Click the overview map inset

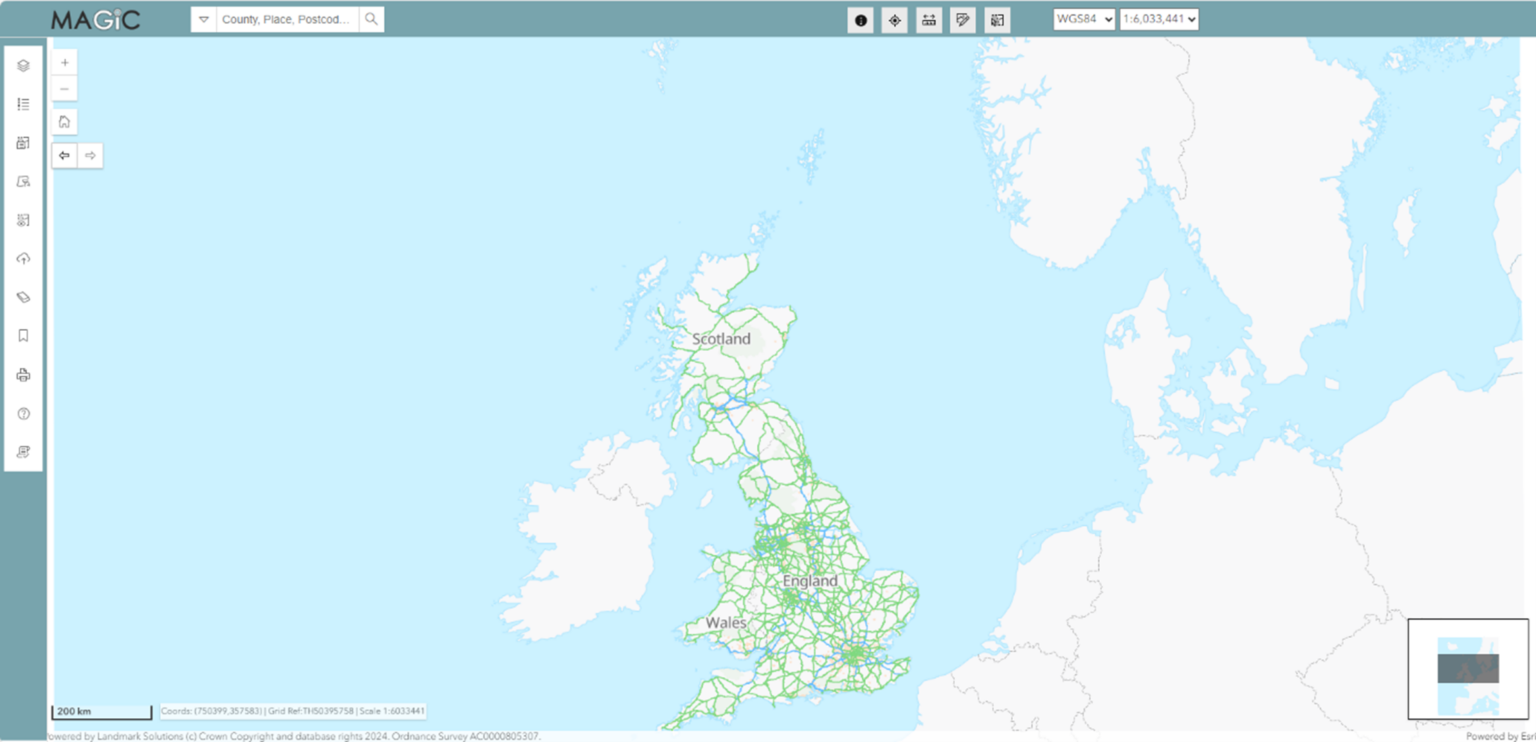[1467, 668]
